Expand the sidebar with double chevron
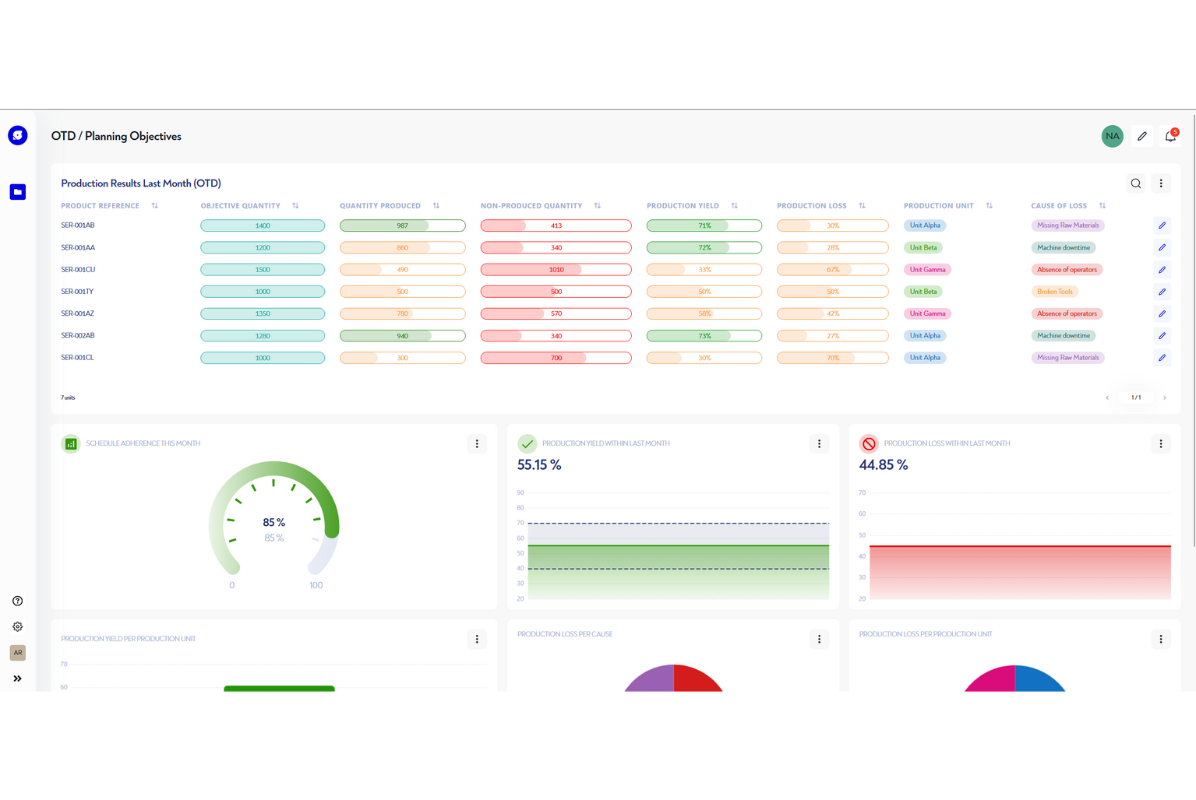 pyautogui.click(x=17, y=679)
